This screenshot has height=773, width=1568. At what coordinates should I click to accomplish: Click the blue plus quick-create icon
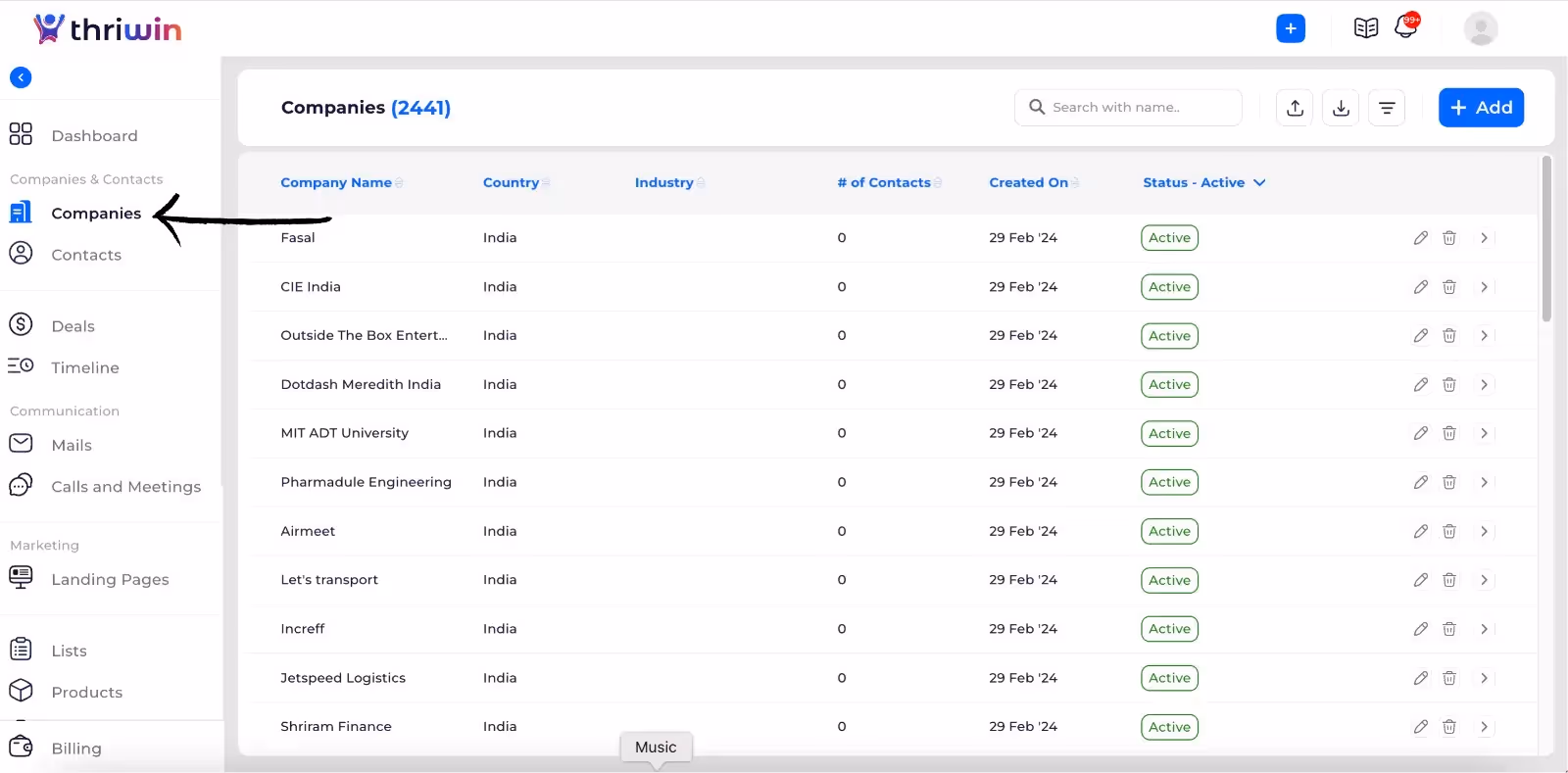point(1291,28)
